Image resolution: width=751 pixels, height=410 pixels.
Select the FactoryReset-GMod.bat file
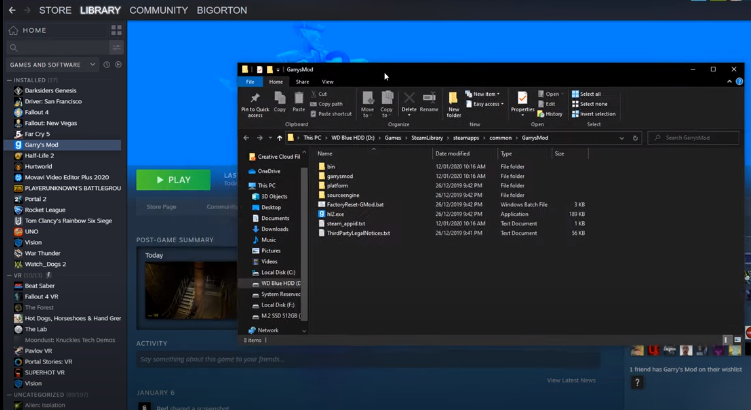pos(355,205)
